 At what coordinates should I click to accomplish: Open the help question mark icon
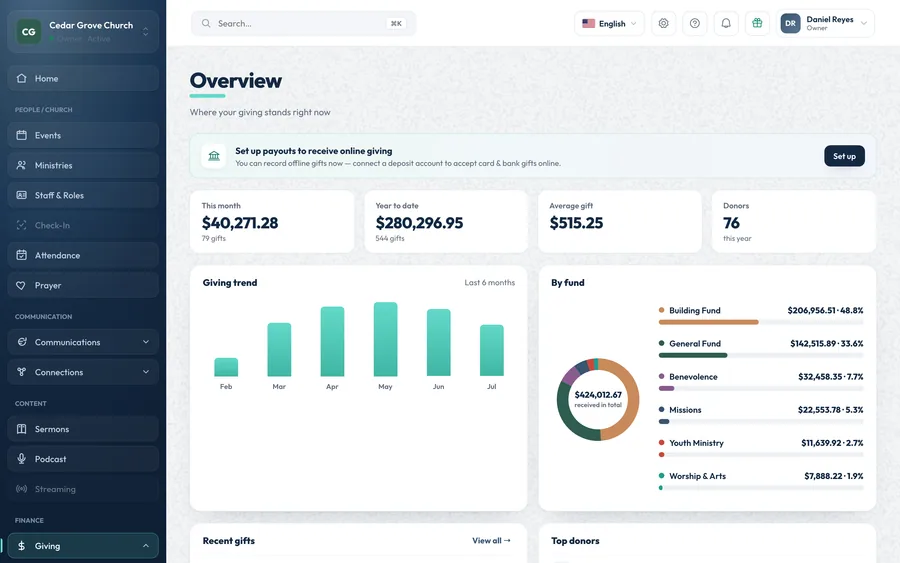pyautogui.click(x=695, y=24)
